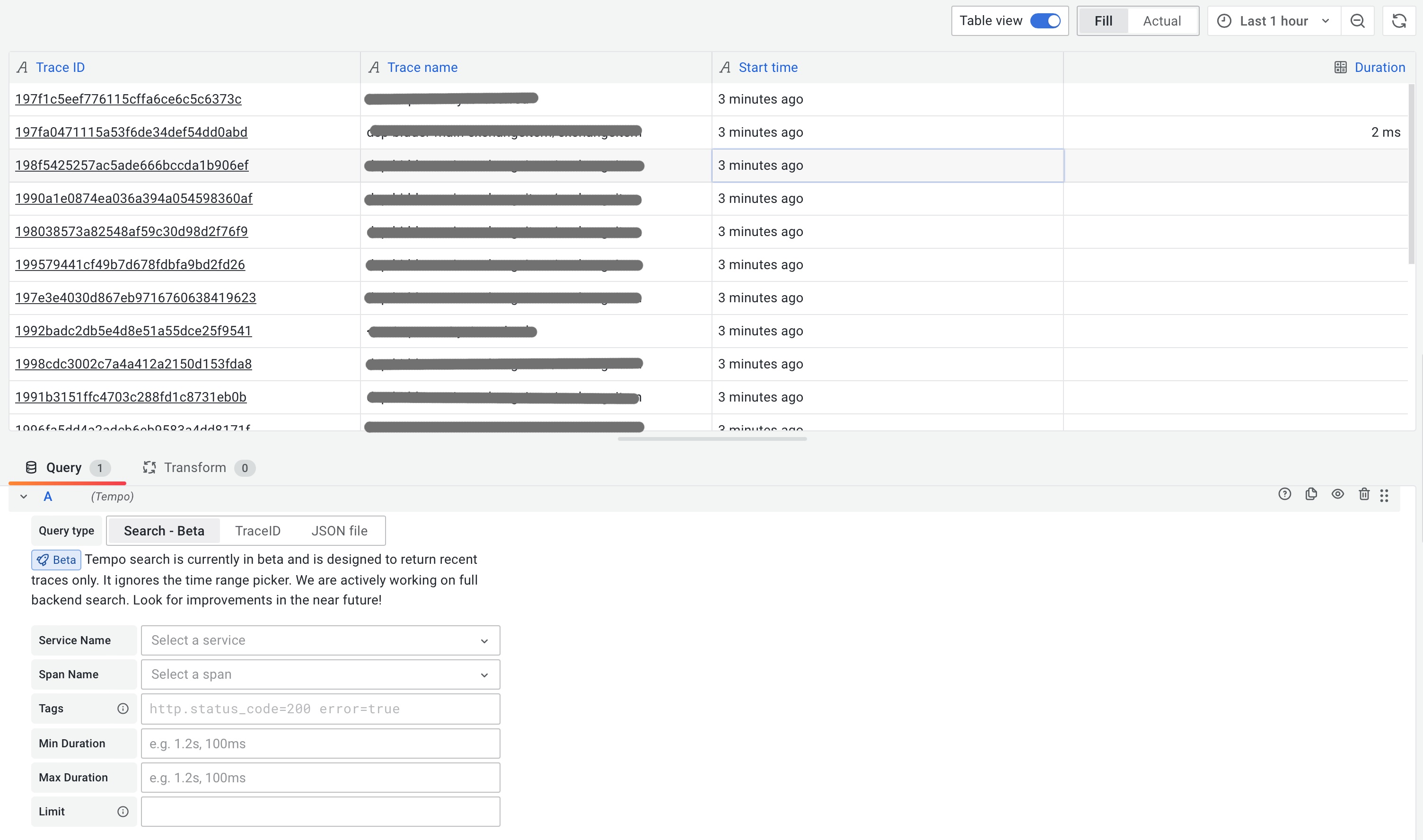Disable query A with the eye icon
This screenshot has height=840, width=1423.
click(1337, 494)
